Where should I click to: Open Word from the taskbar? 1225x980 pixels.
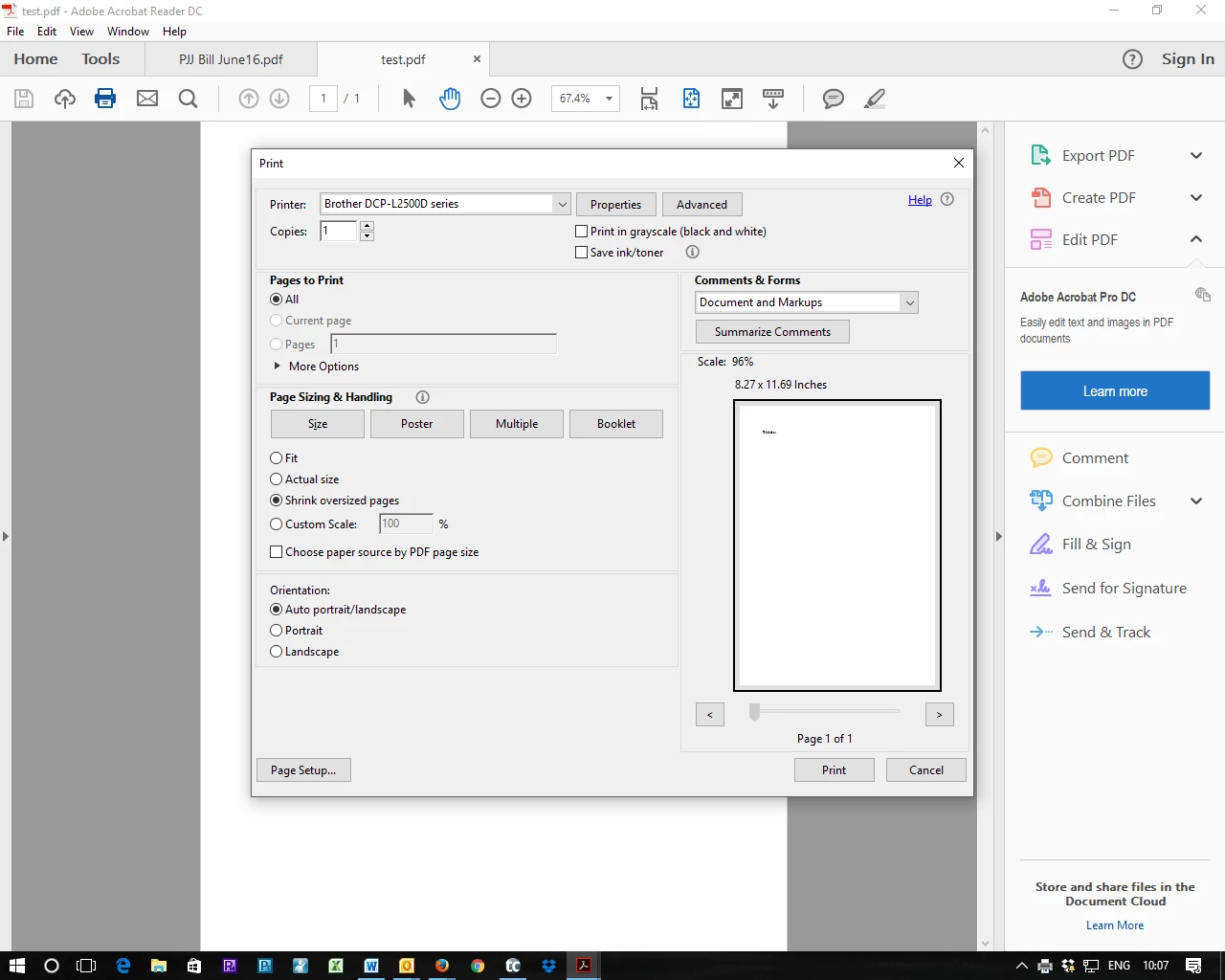click(x=371, y=966)
